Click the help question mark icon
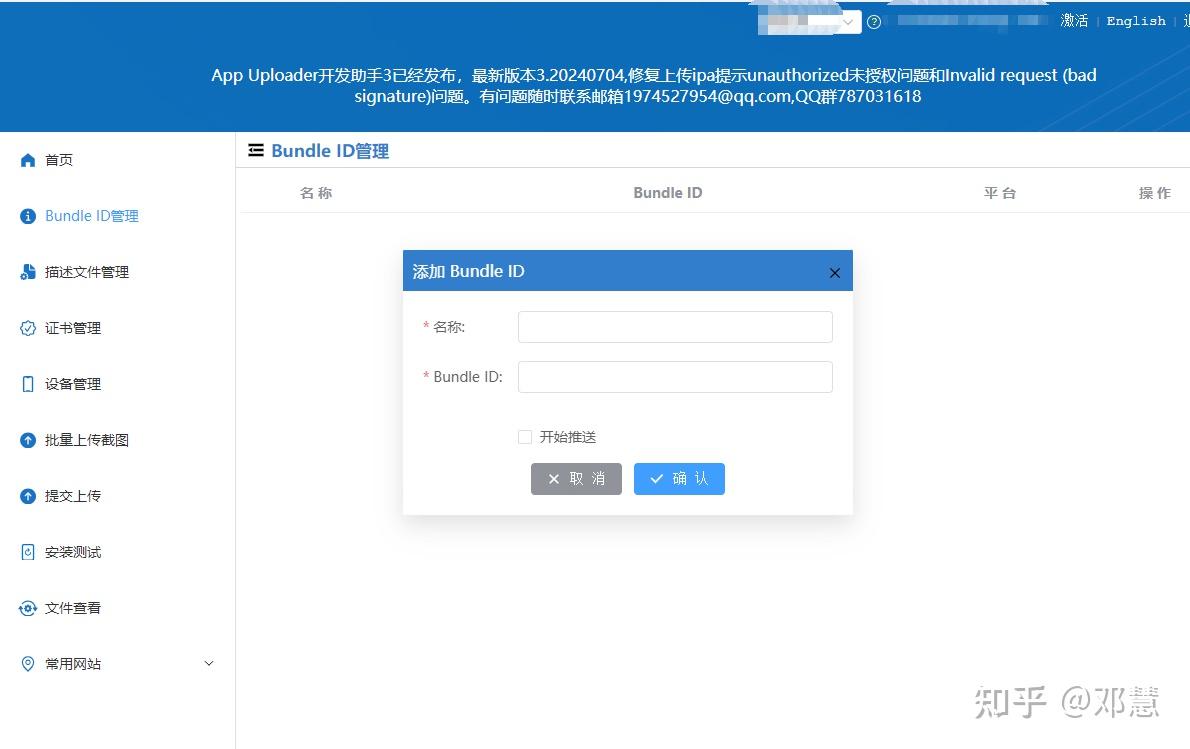This screenshot has width=1190, height=749. [x=874, y=21]
